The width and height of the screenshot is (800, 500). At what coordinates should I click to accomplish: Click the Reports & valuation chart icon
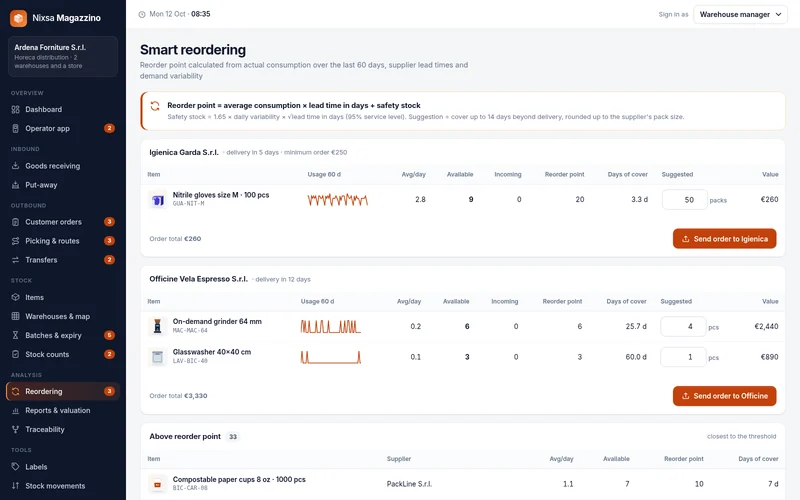15,410
